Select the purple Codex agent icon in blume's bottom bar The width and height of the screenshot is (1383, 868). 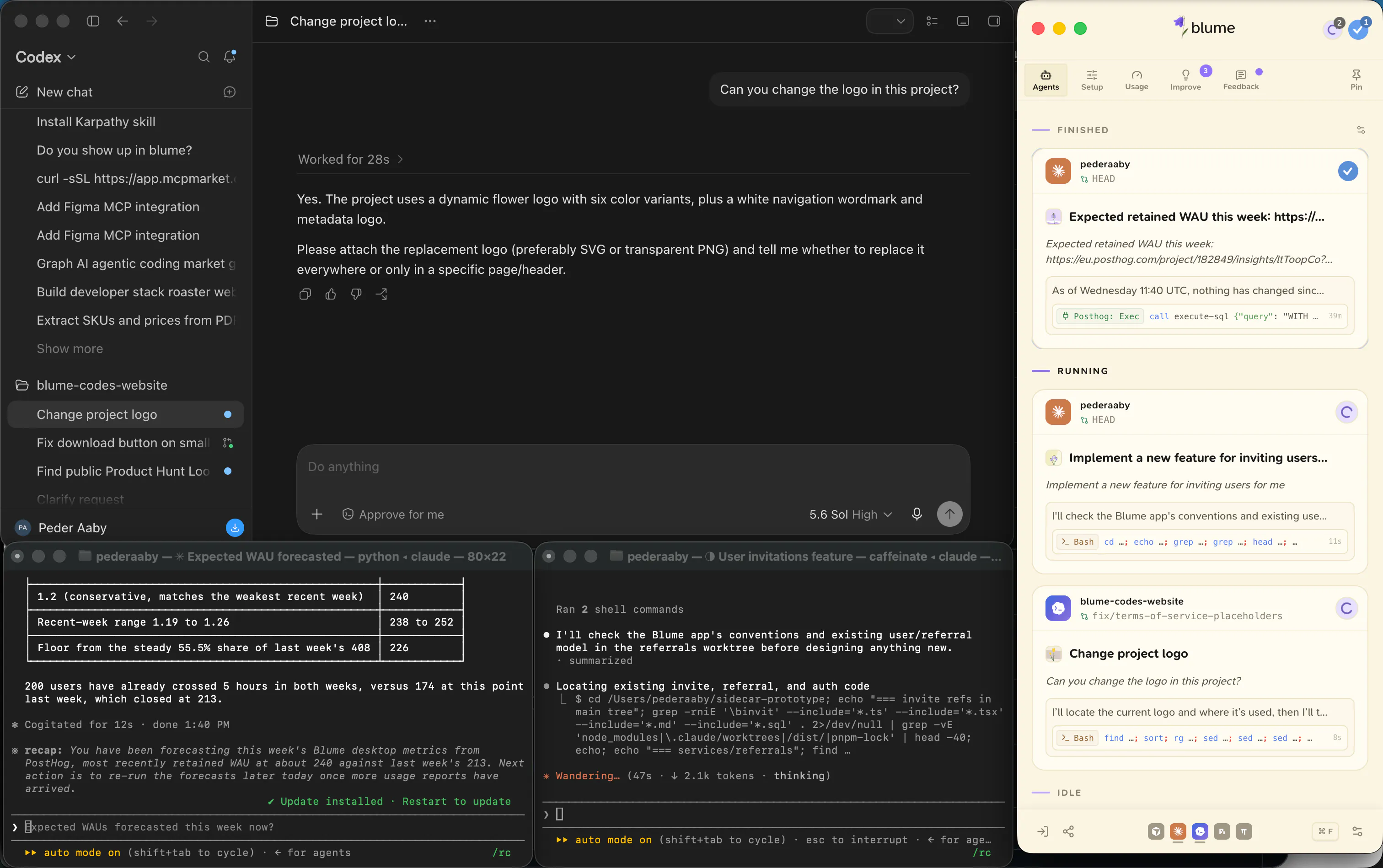(x=1200, y=831)
